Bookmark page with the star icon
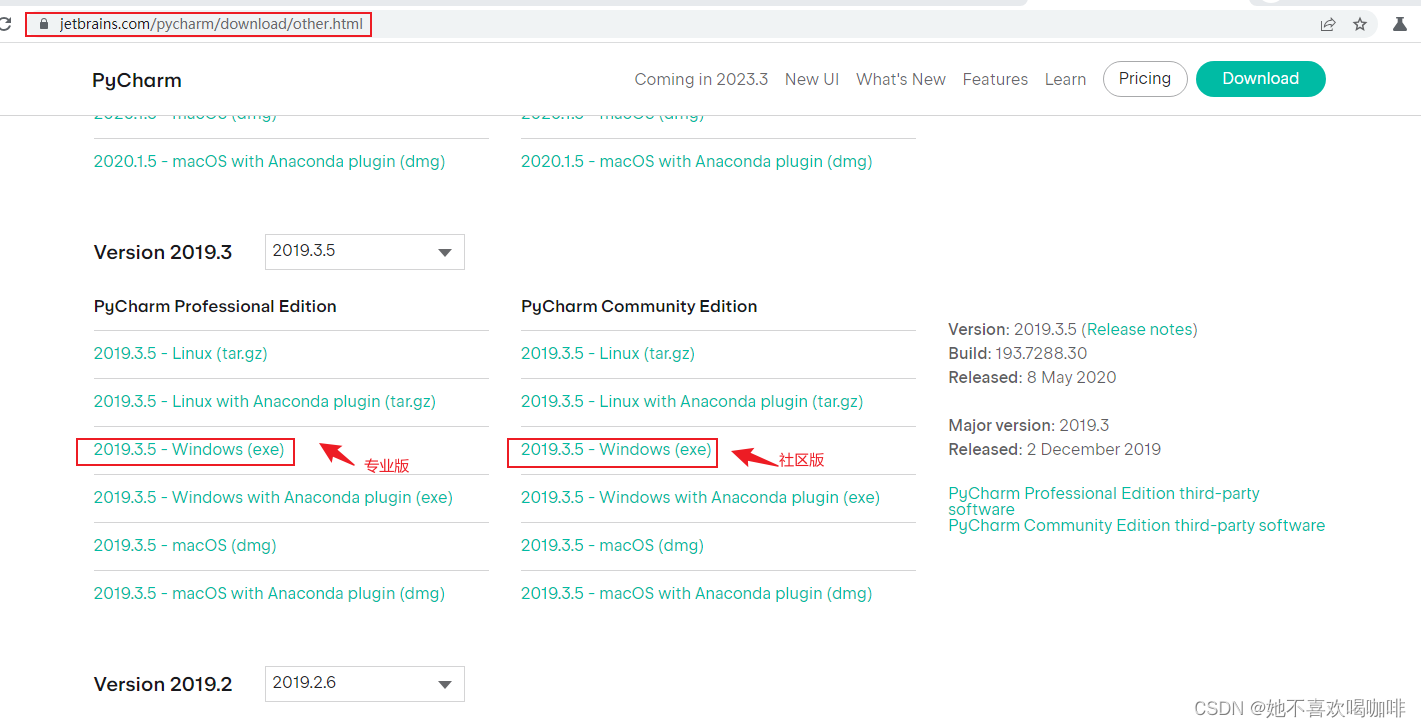The height and width of the screenshot is (728, 1421). click(x=1360, y=24)
